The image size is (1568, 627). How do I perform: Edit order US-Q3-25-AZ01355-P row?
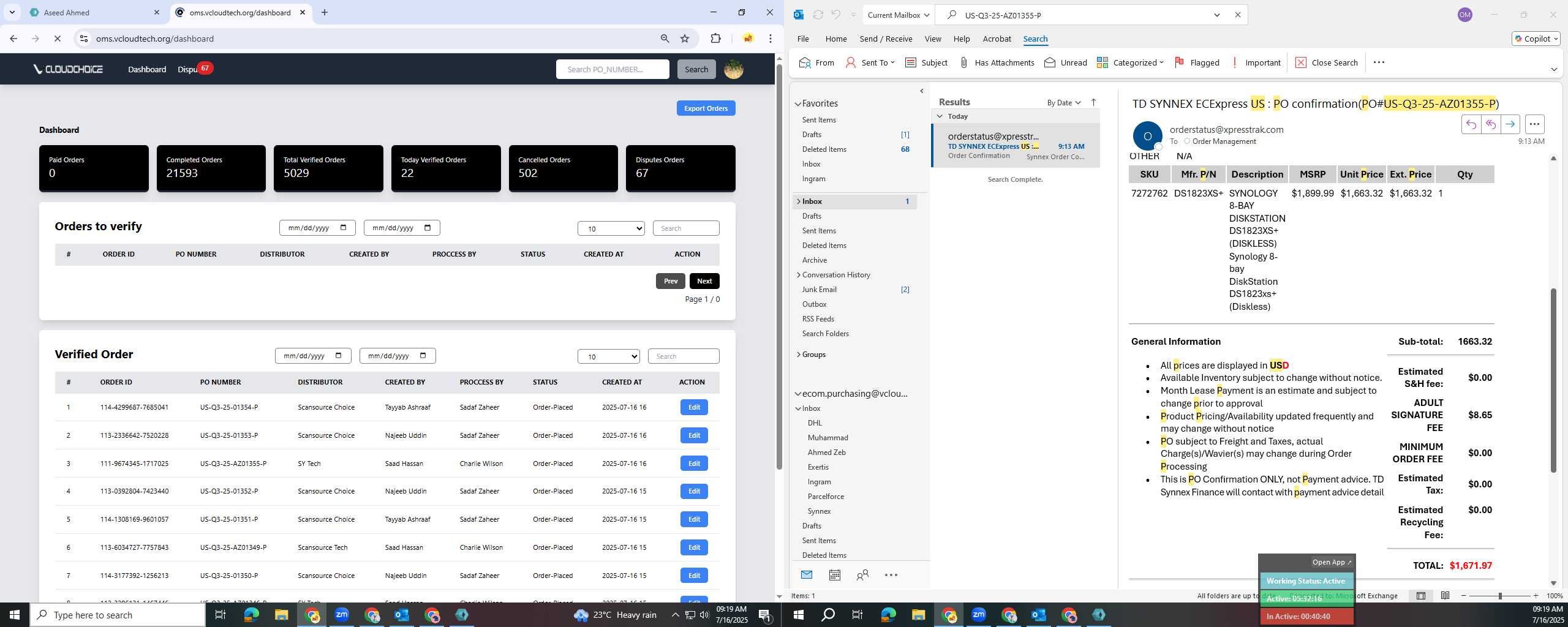pyautogui.click(x=694, y=464)
